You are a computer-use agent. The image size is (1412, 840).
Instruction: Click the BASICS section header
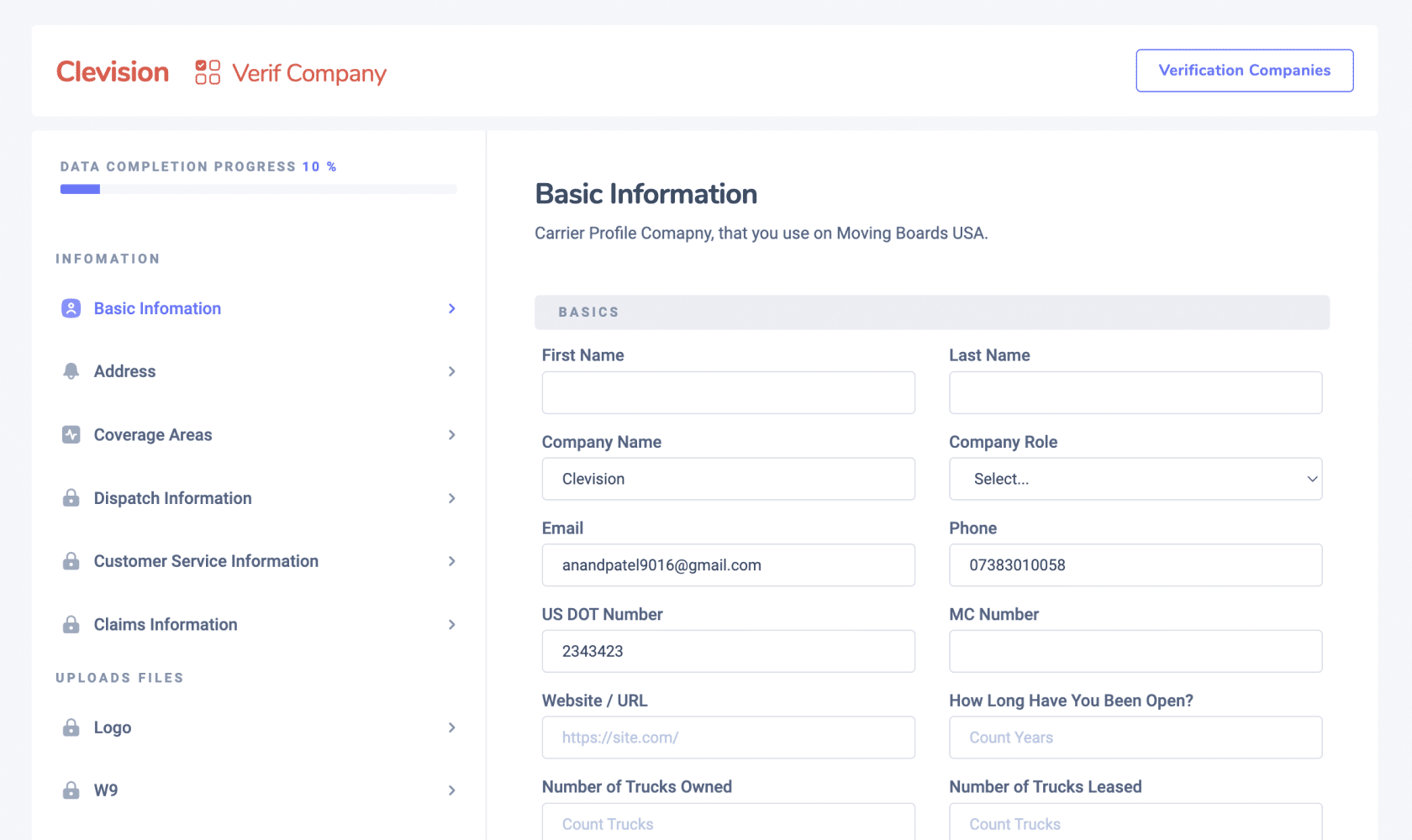[x=932, y=312]
